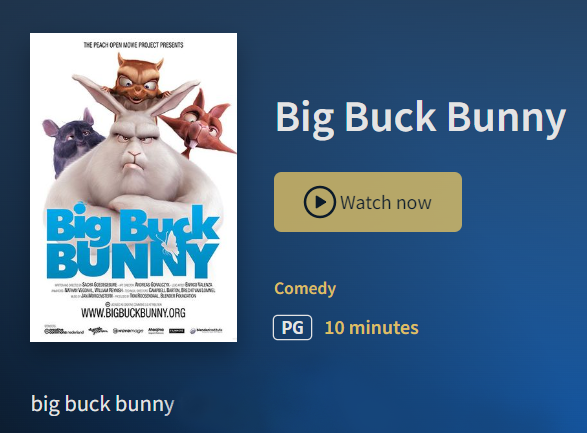Click the Peach Open Movie Project Presents line

pos(133,45)
